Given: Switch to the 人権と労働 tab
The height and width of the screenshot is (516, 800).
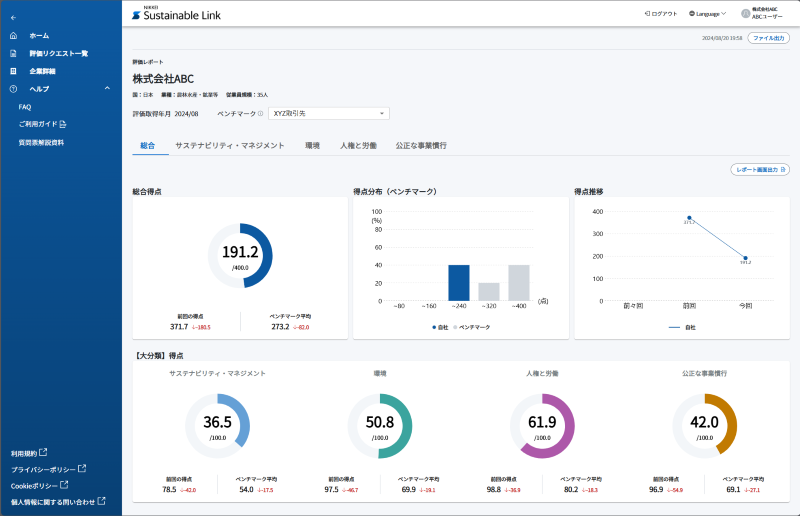Looking at the screenshot, I should (358, 146).
